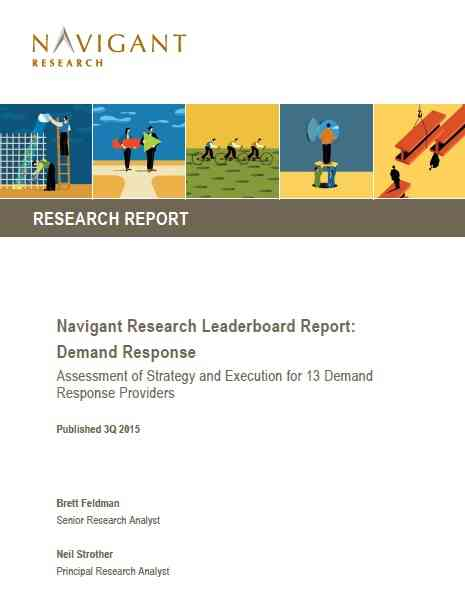The height and width of the screenshot is (597, 465).
Task: Select author name Neil Strother
Action: (x=85, y=554)
